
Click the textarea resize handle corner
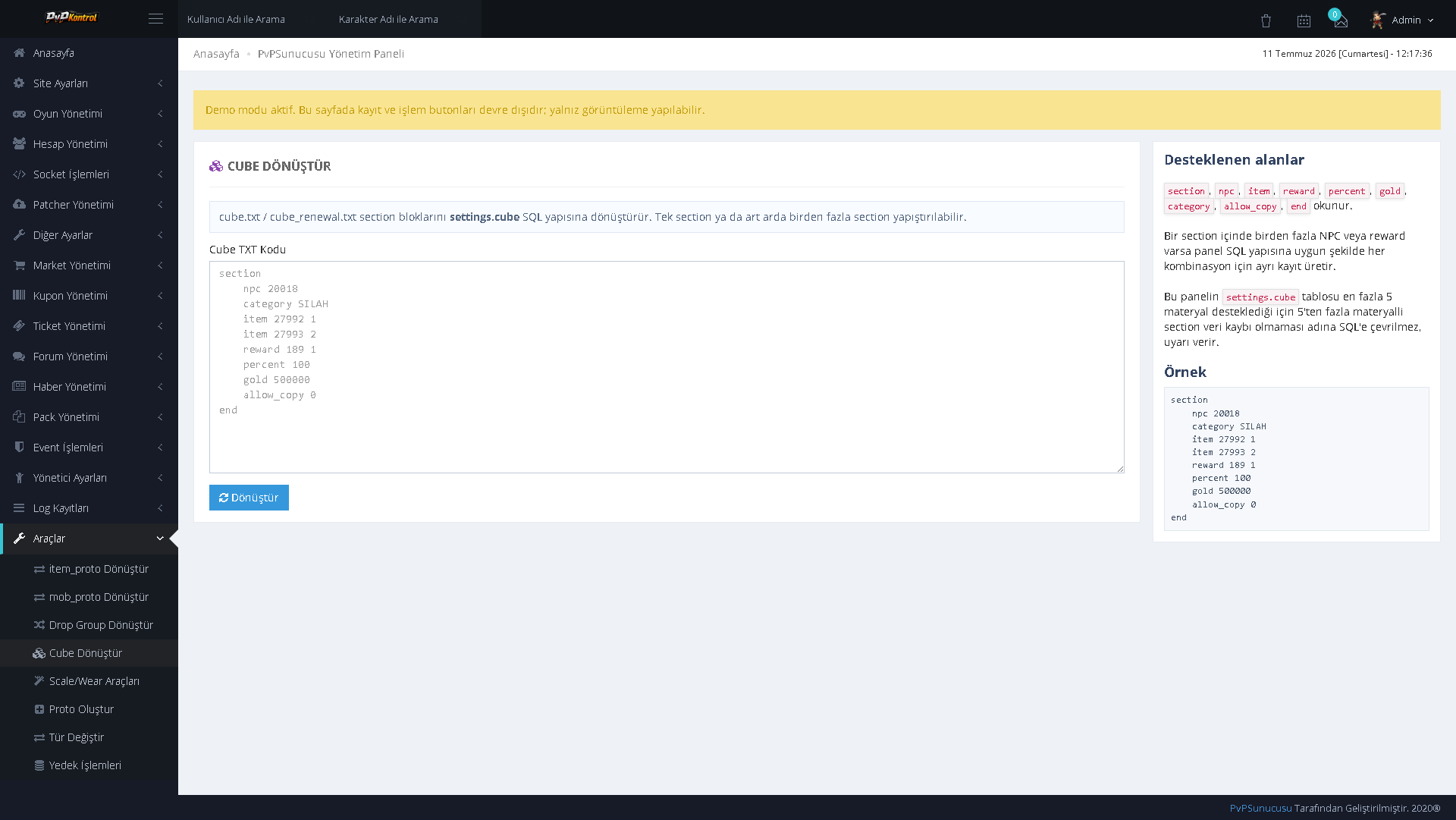click(1120, 469)
